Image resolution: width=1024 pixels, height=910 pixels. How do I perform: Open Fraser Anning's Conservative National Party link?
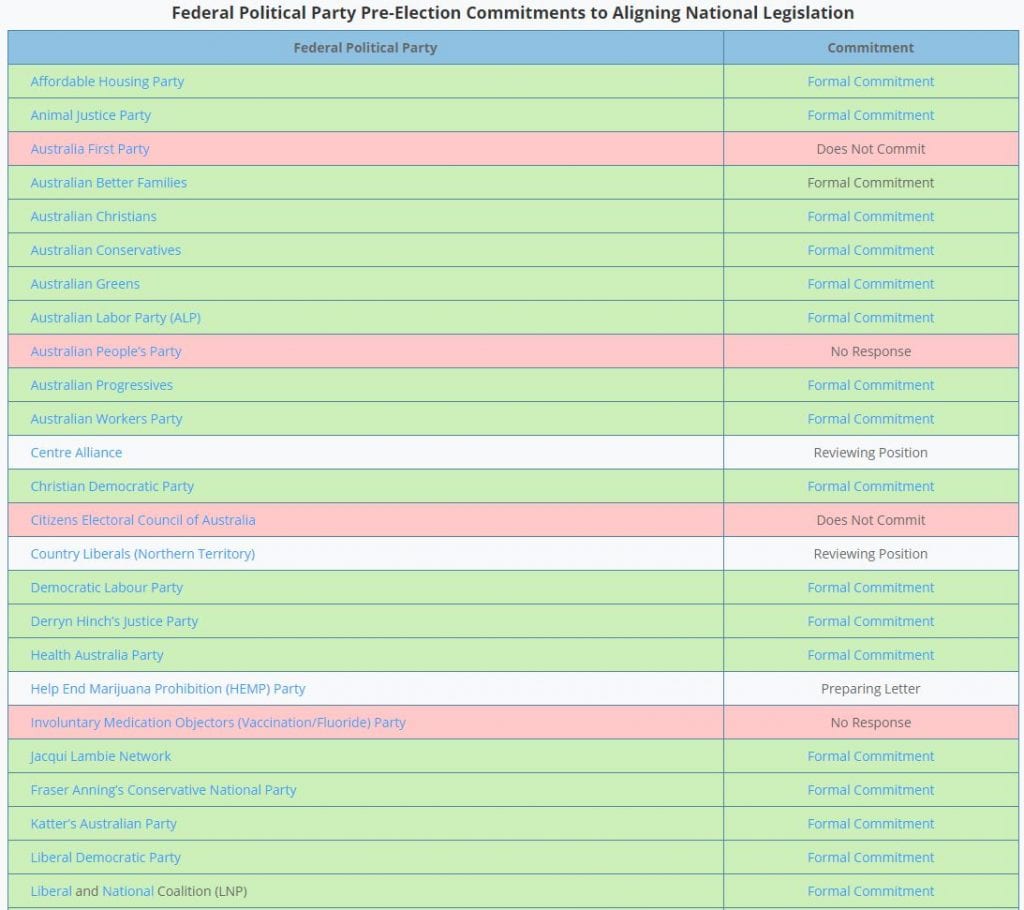pos(163,790)
